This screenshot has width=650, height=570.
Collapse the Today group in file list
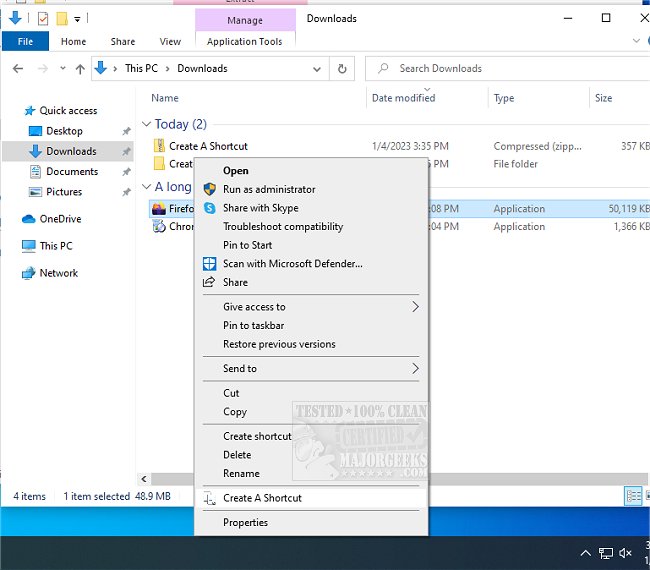[x=146, y=125]
